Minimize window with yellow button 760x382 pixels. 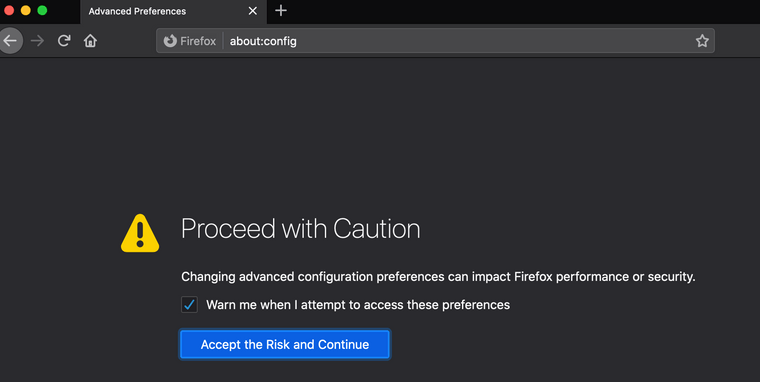coord(26,10)
